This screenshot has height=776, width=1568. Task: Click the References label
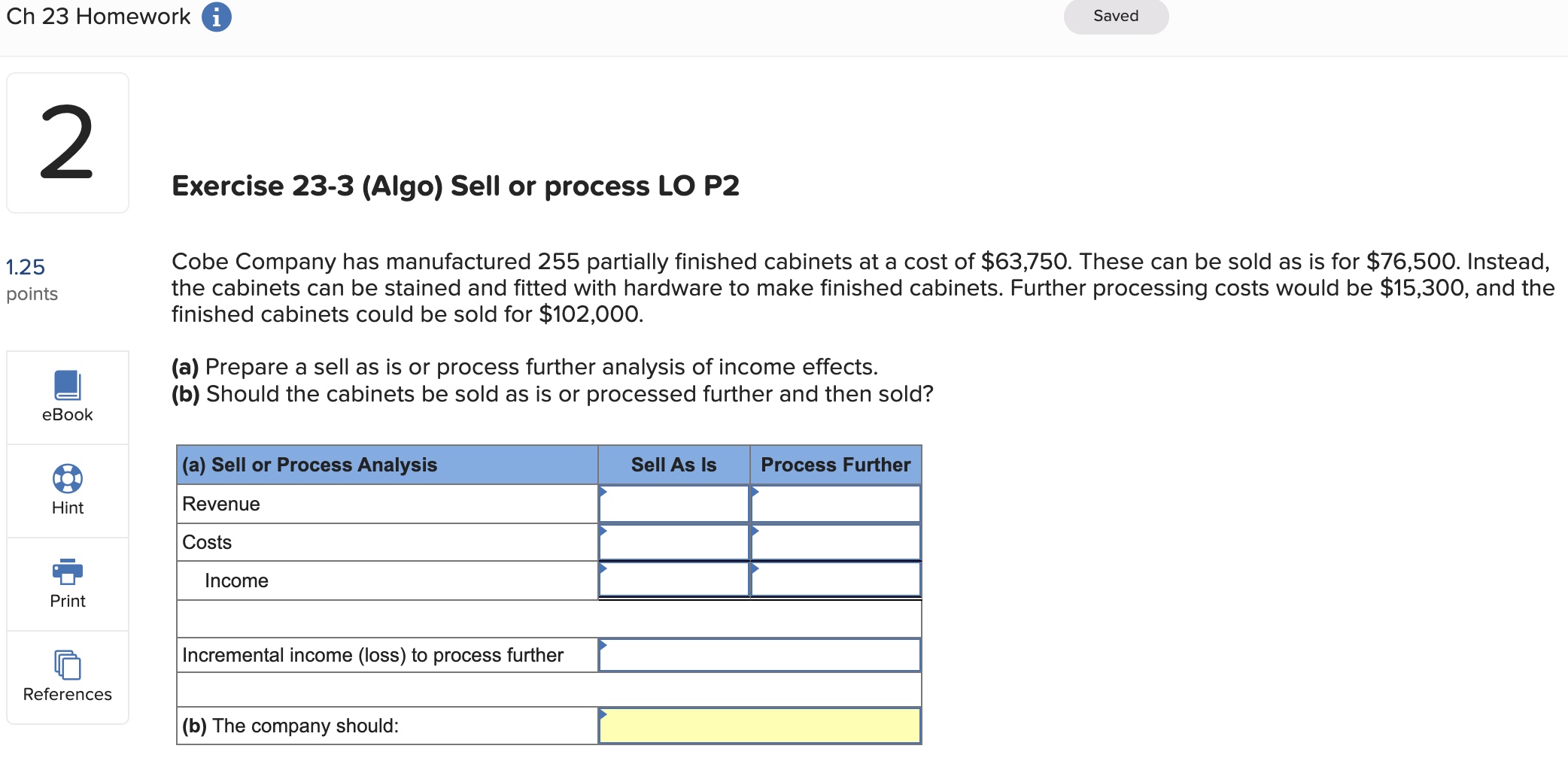(67, 694)
